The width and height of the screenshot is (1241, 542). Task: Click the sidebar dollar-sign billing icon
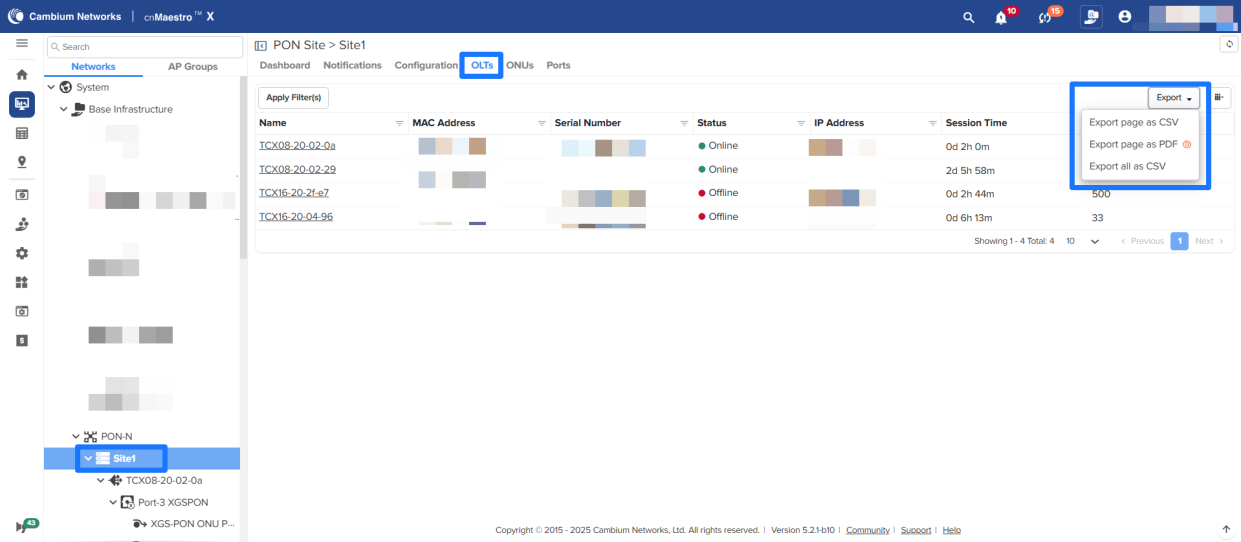click(21, 340)
